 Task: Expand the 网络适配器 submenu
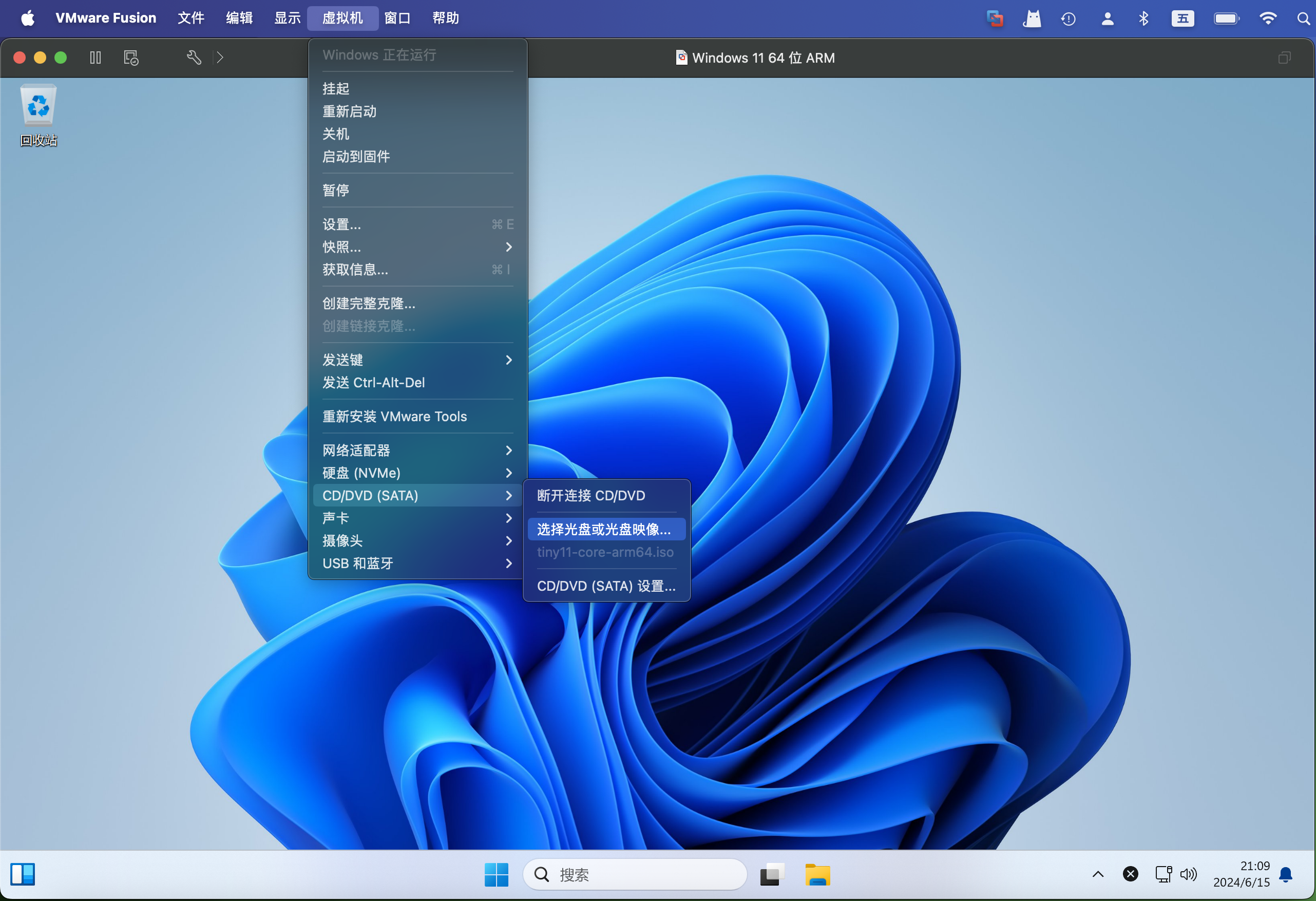coord(418,450)
